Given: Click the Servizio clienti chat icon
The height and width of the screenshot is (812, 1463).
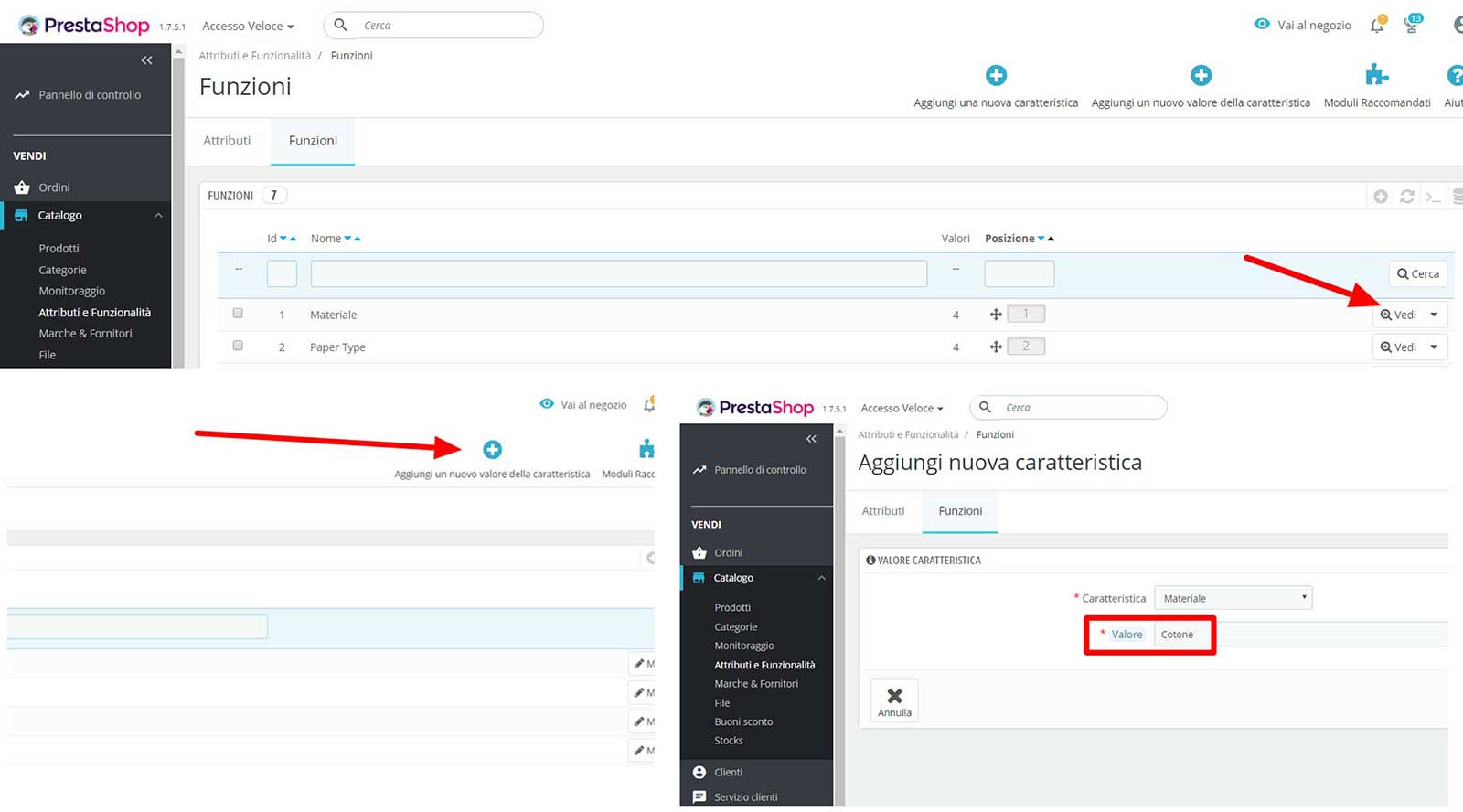Looking at the screenshot, I should [x=699, y=796].
